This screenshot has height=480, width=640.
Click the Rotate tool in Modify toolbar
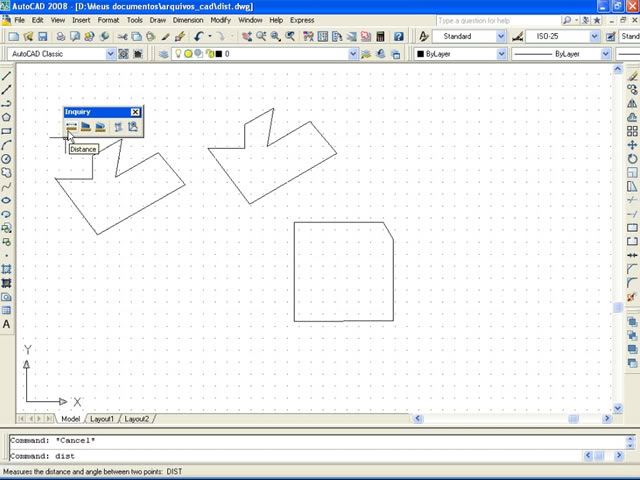632,158
